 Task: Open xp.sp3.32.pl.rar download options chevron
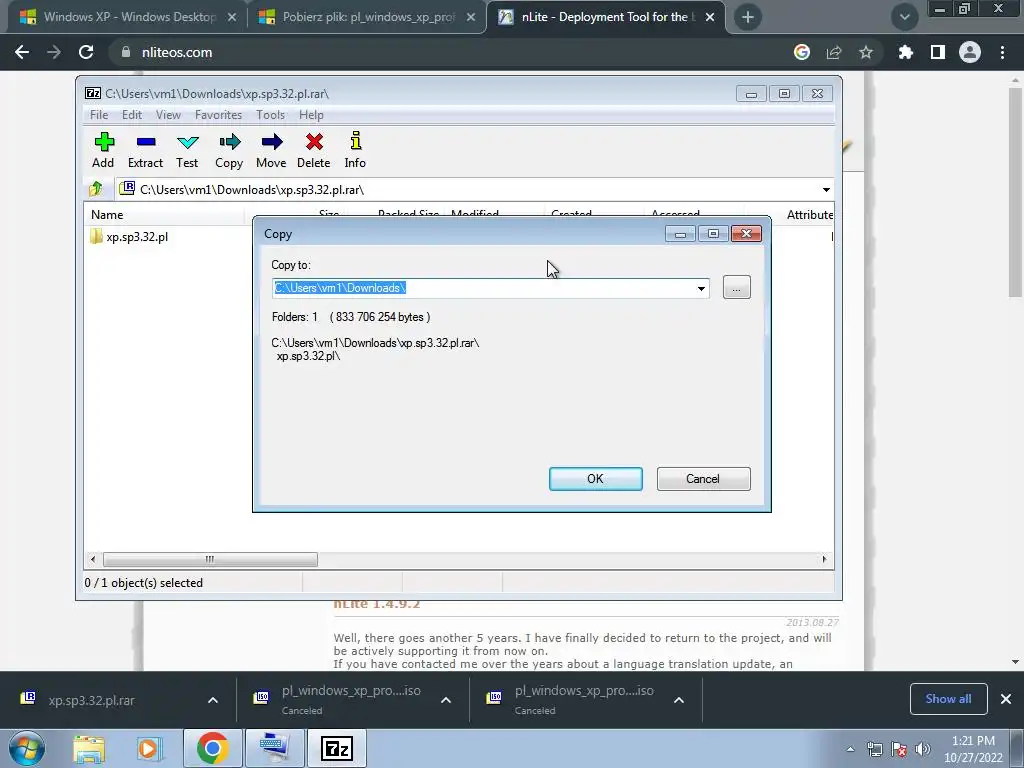click(213, 700)
